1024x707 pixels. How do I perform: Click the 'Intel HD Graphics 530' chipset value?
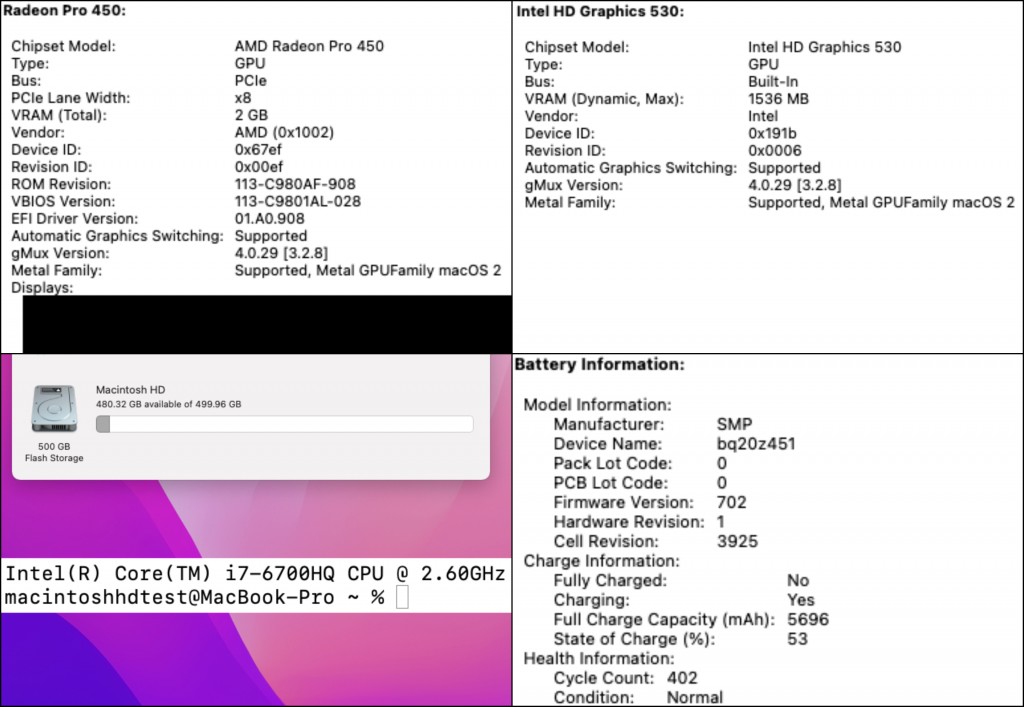tap(824, 47)
